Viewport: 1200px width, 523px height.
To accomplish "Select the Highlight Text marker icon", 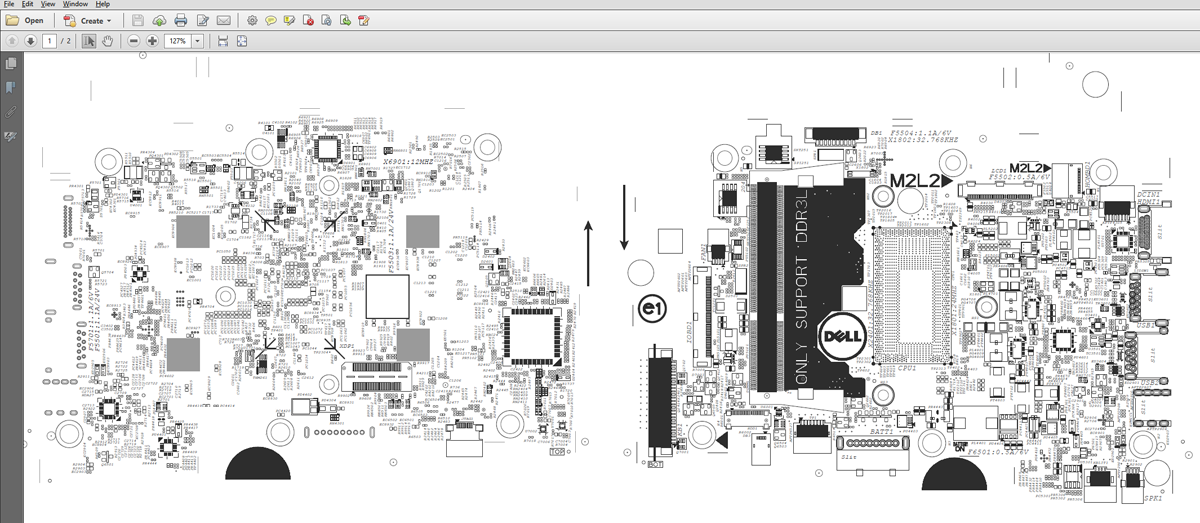I will click(289, 20).
